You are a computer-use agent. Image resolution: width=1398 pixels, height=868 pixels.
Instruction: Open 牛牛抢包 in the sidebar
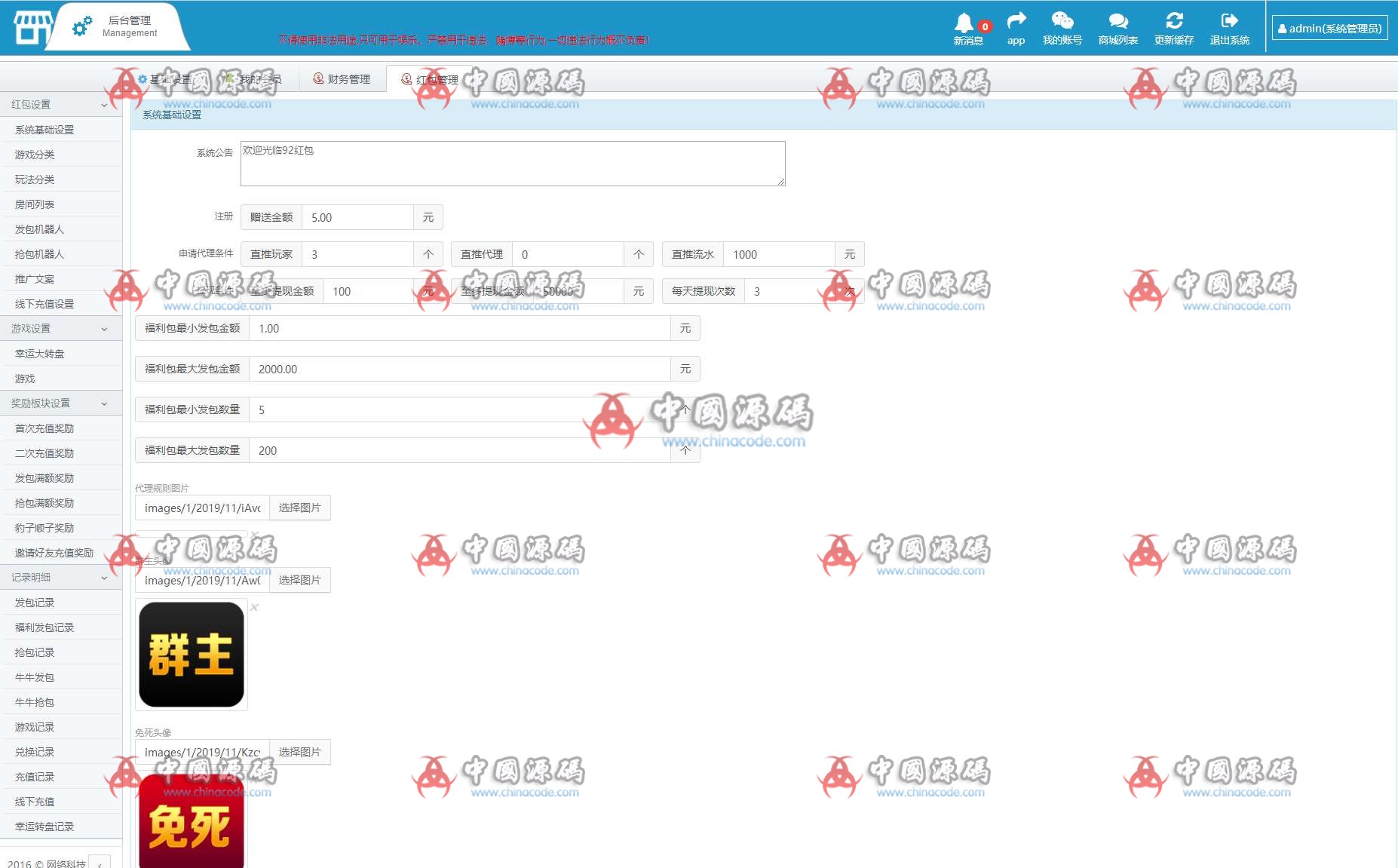[x=61, y=702]
